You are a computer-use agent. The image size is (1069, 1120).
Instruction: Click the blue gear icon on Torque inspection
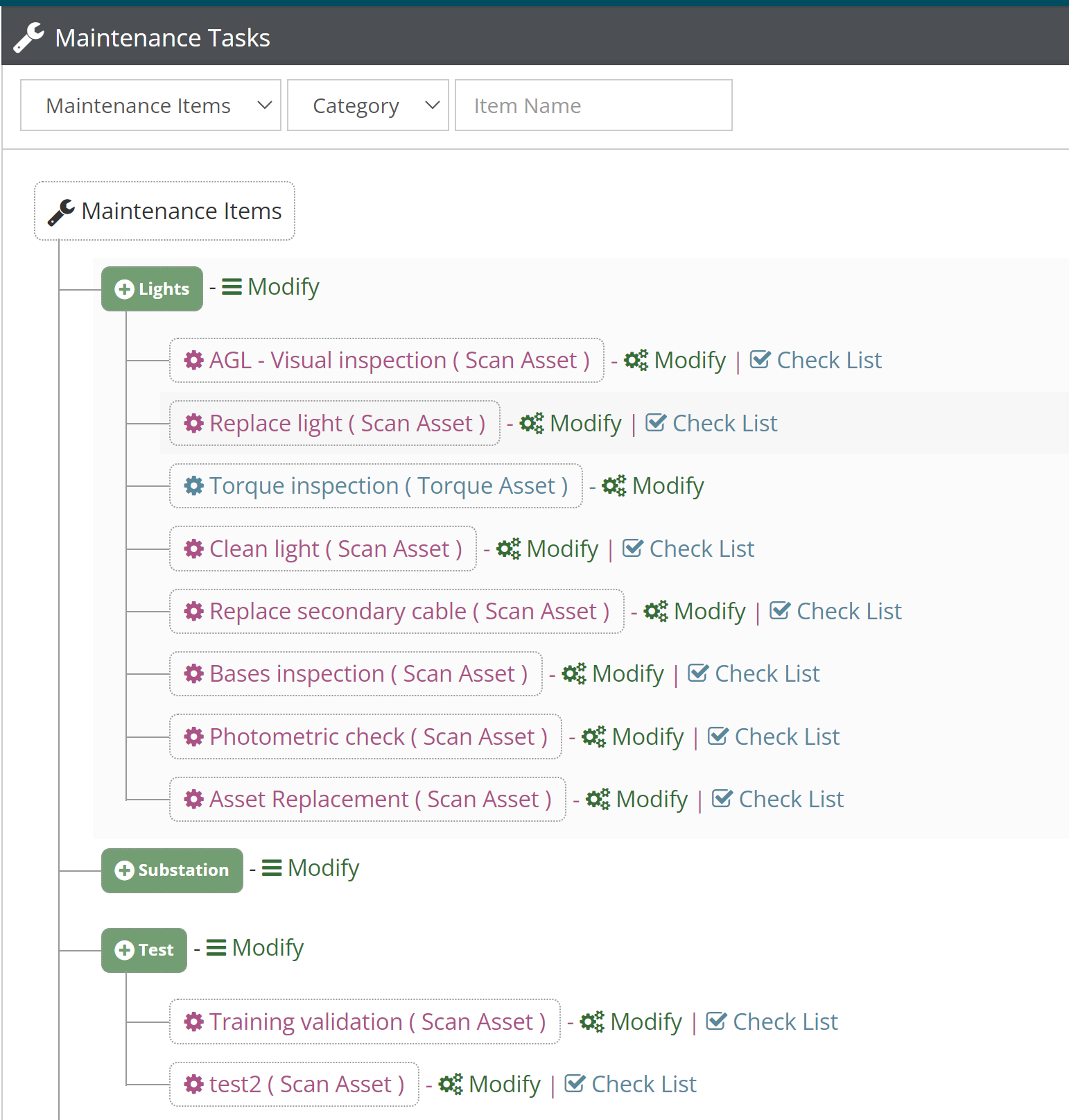click(x=193, y=485)
